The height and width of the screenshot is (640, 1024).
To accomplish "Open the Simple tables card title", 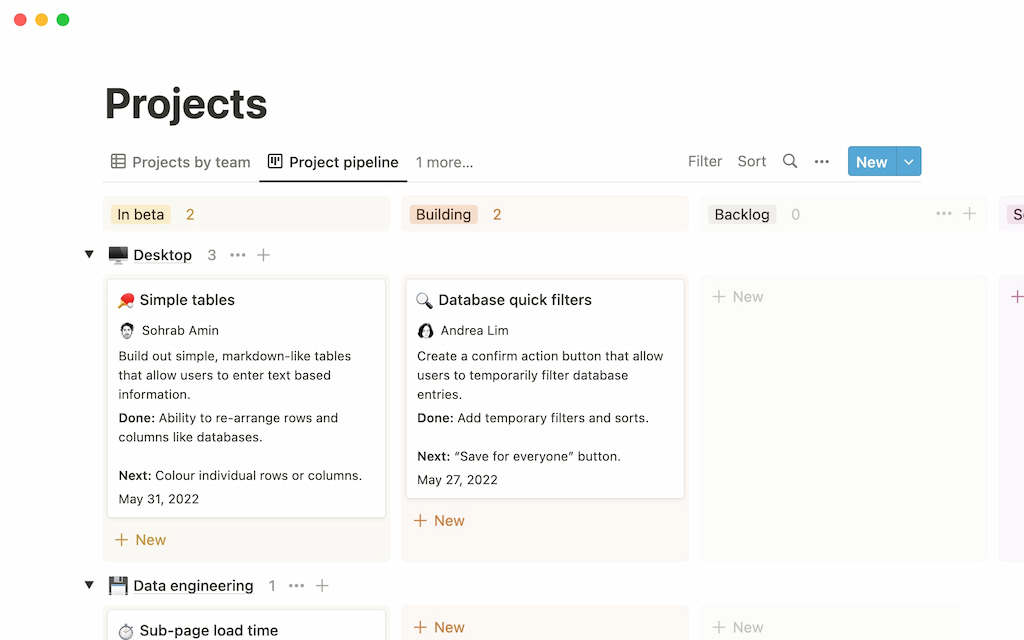I will [x=187, y=300].
